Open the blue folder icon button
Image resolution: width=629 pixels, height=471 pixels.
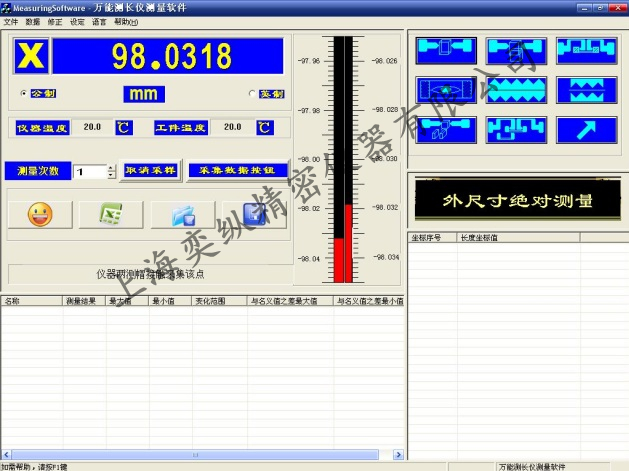[183, 213]
